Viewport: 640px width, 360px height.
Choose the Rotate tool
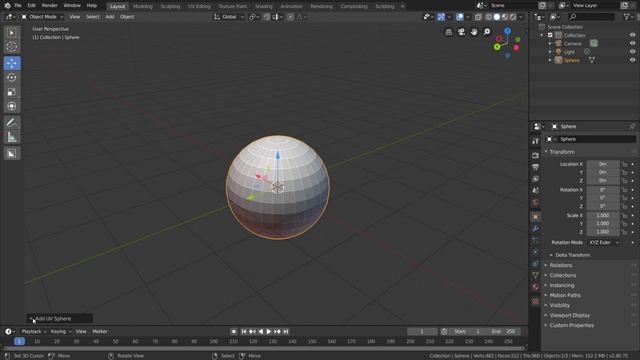point(12,77)
